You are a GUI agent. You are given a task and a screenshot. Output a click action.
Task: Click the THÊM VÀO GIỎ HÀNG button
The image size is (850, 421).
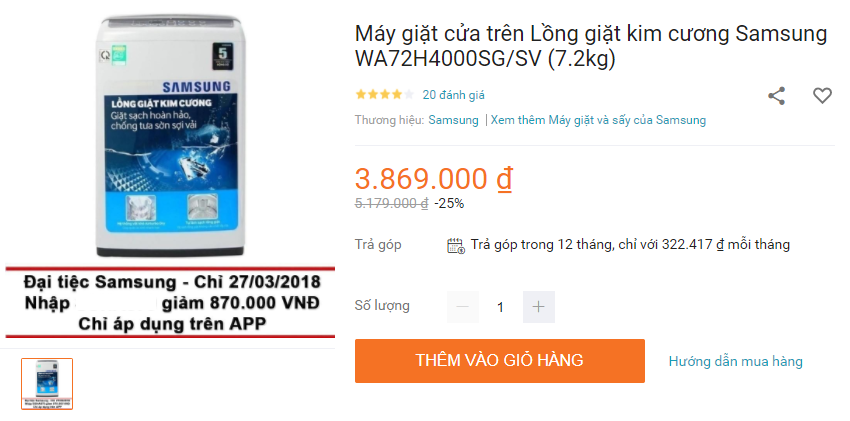click(x=500, y=361)
